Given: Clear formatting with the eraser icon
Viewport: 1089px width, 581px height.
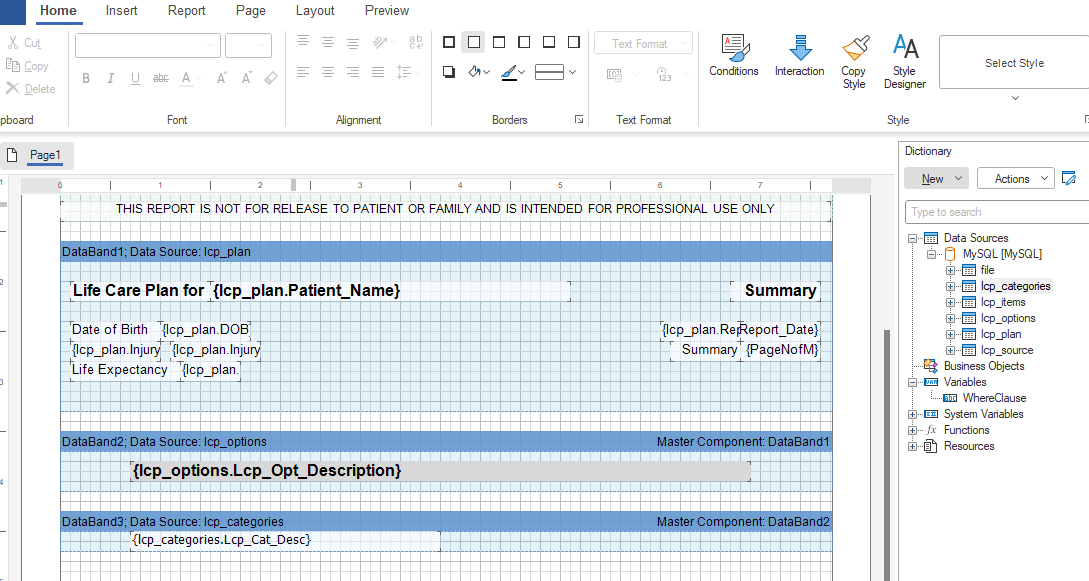Looking at the screenshot, I should [271, 78].
